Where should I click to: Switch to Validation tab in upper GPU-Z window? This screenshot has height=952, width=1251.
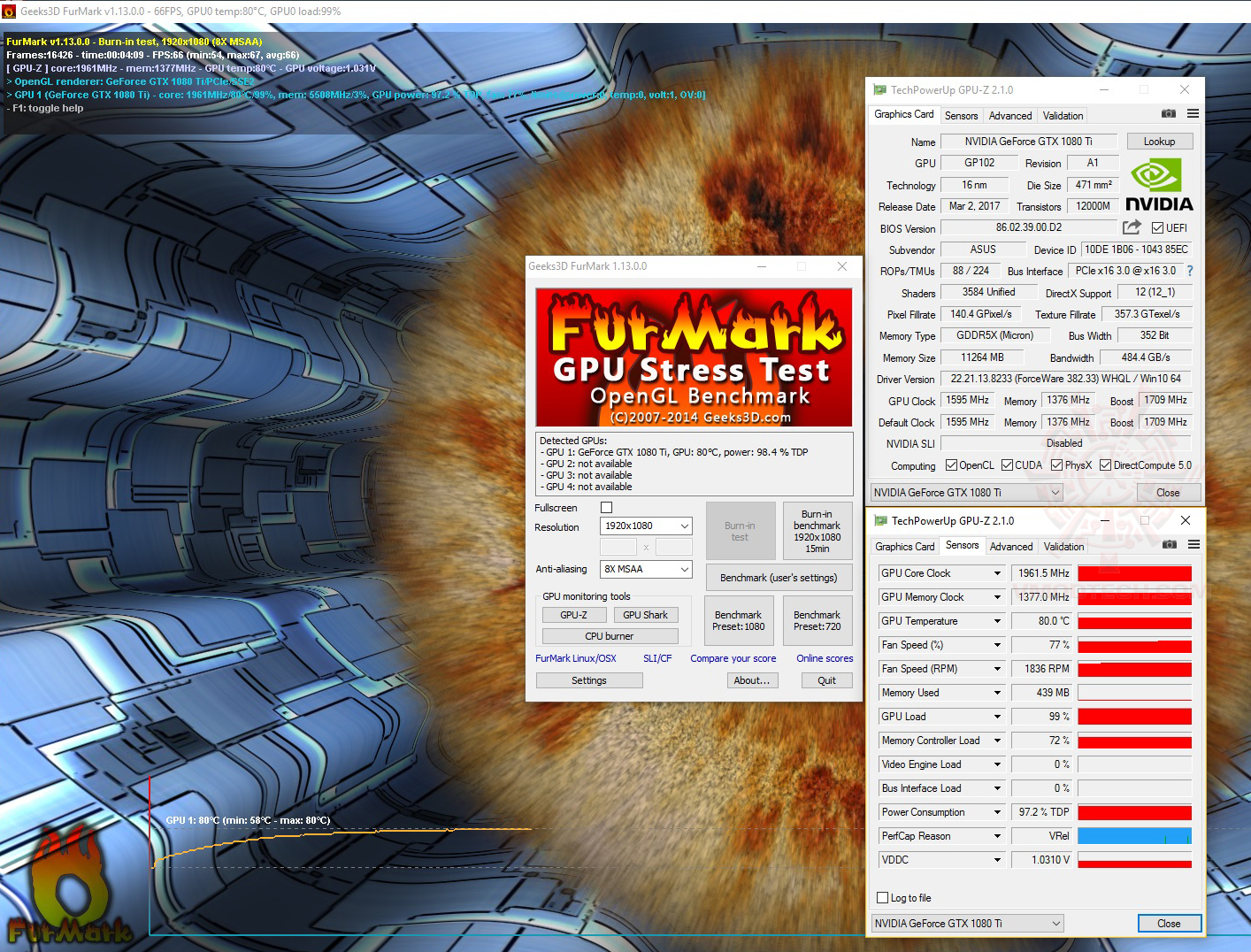1063,116
